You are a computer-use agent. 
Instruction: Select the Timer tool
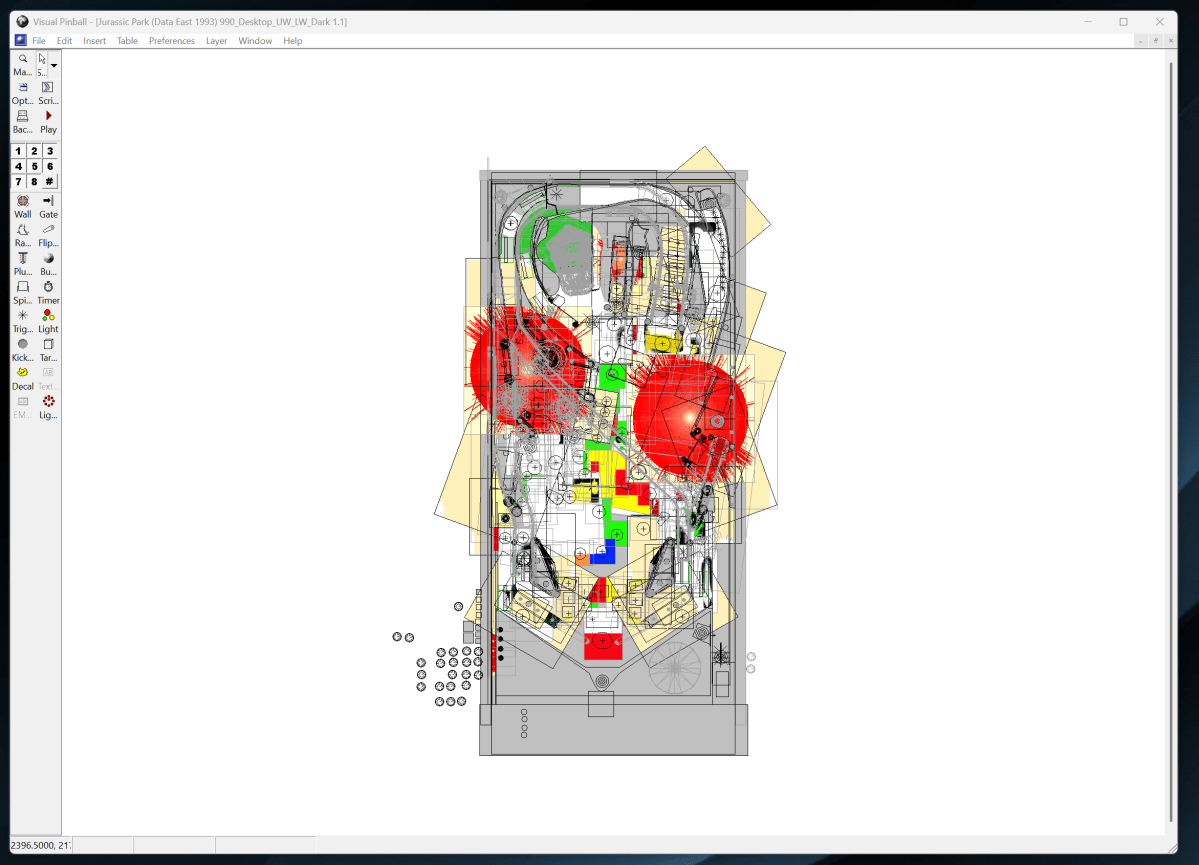click(x=48, y=292)
